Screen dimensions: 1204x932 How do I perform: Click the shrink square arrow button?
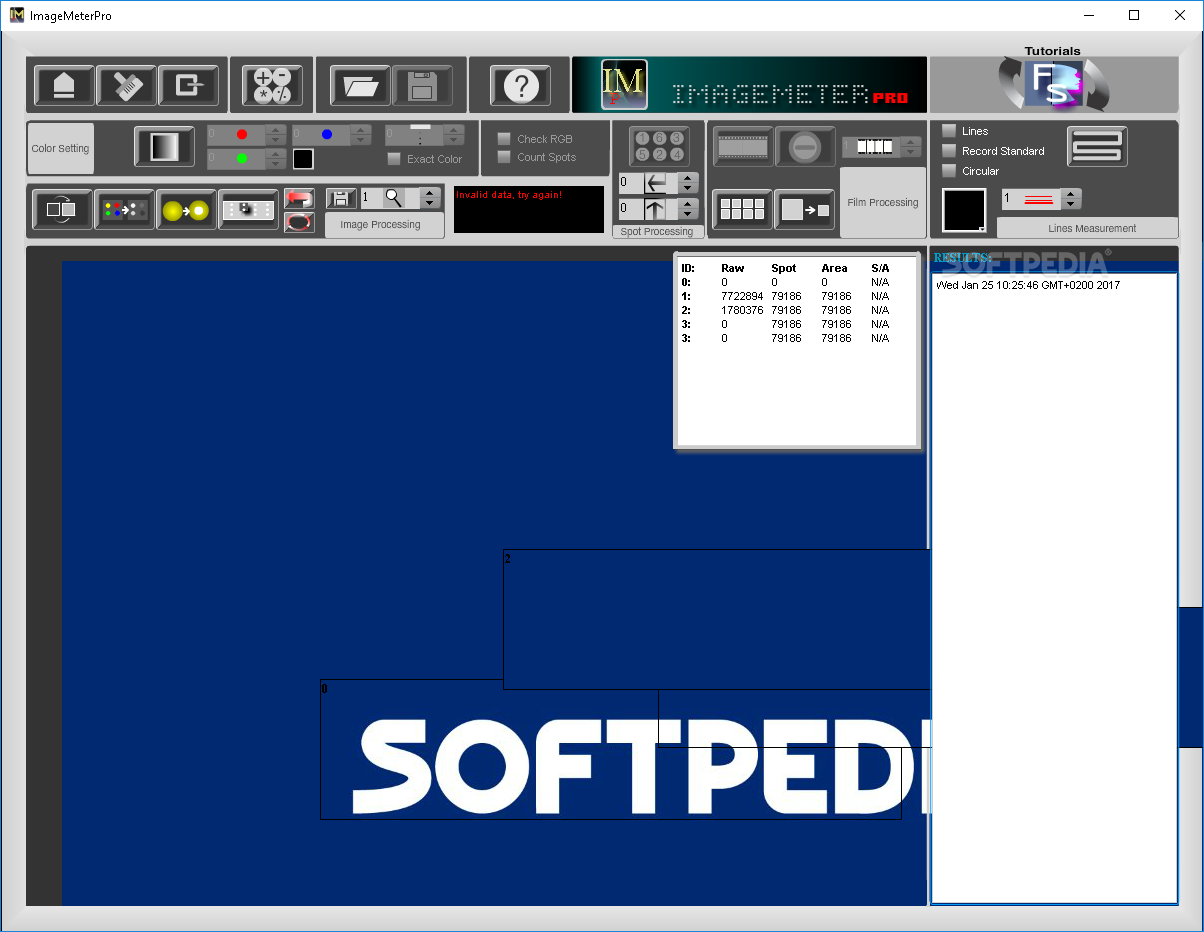[805, 210]
